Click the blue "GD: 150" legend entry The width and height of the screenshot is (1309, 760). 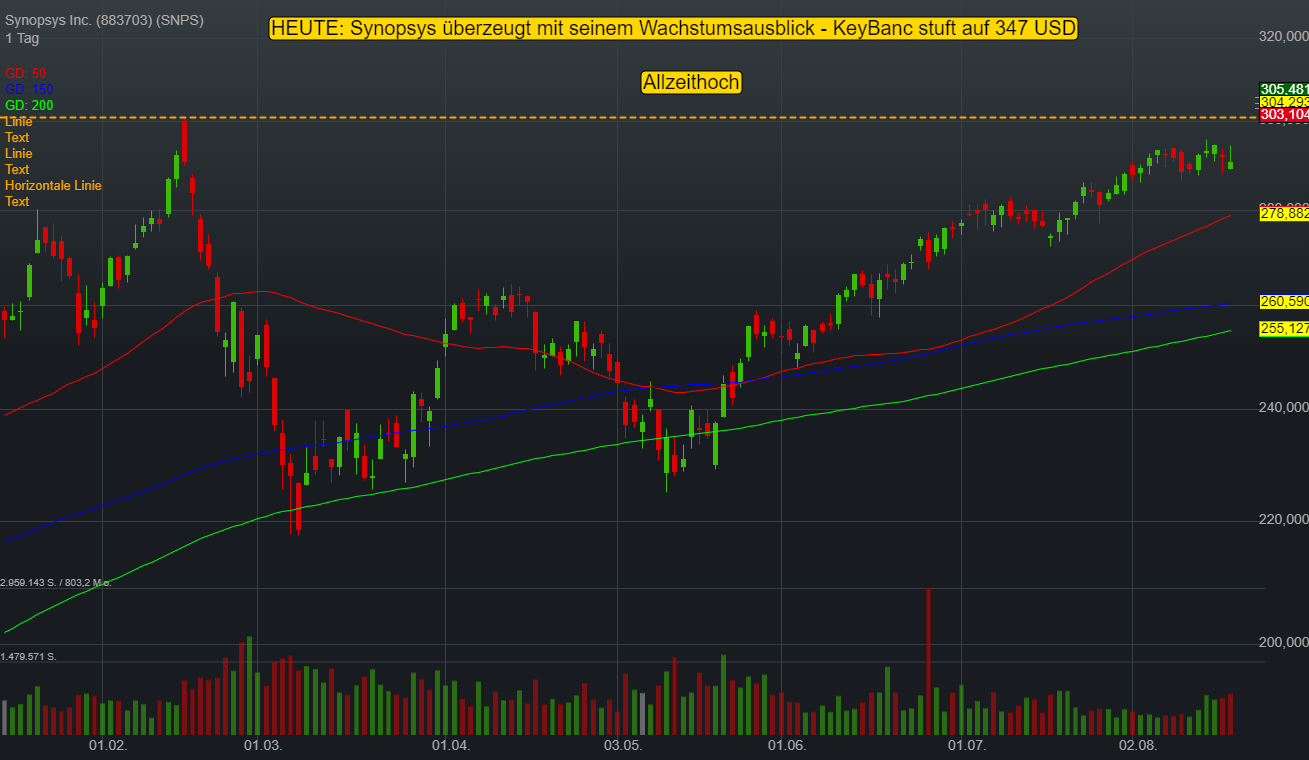pos(29,89)
